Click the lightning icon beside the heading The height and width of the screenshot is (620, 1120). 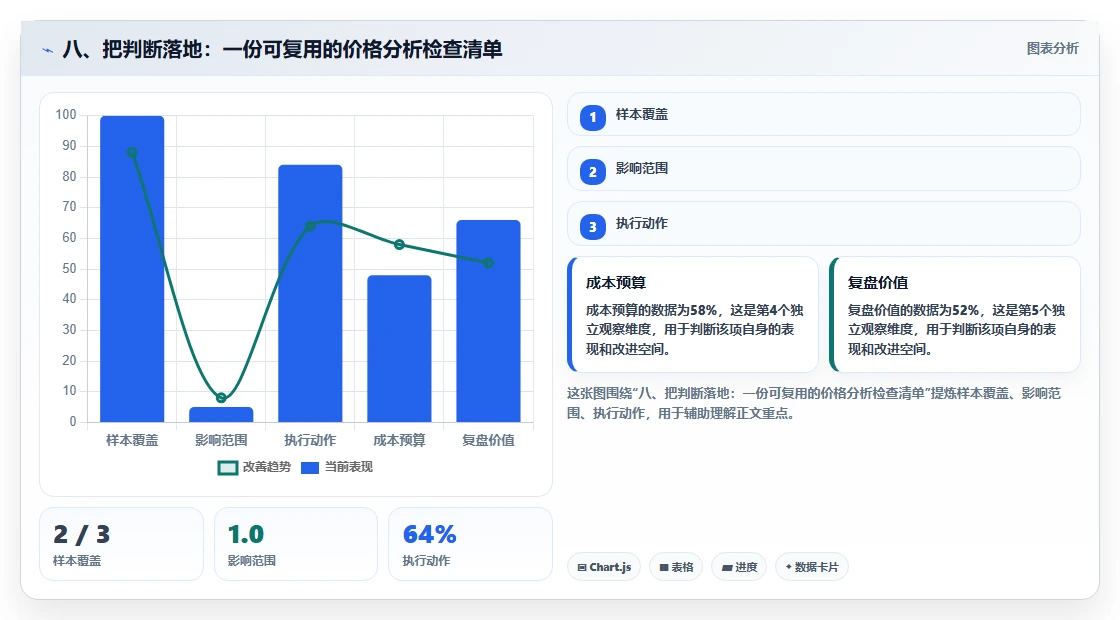(x=48, y=50)
